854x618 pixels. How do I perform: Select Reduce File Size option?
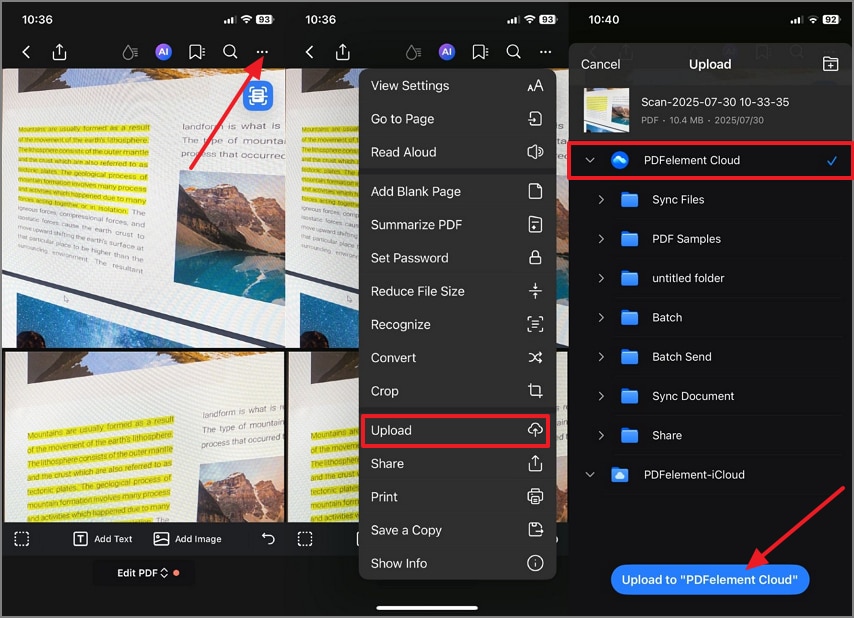pos(458,291)
